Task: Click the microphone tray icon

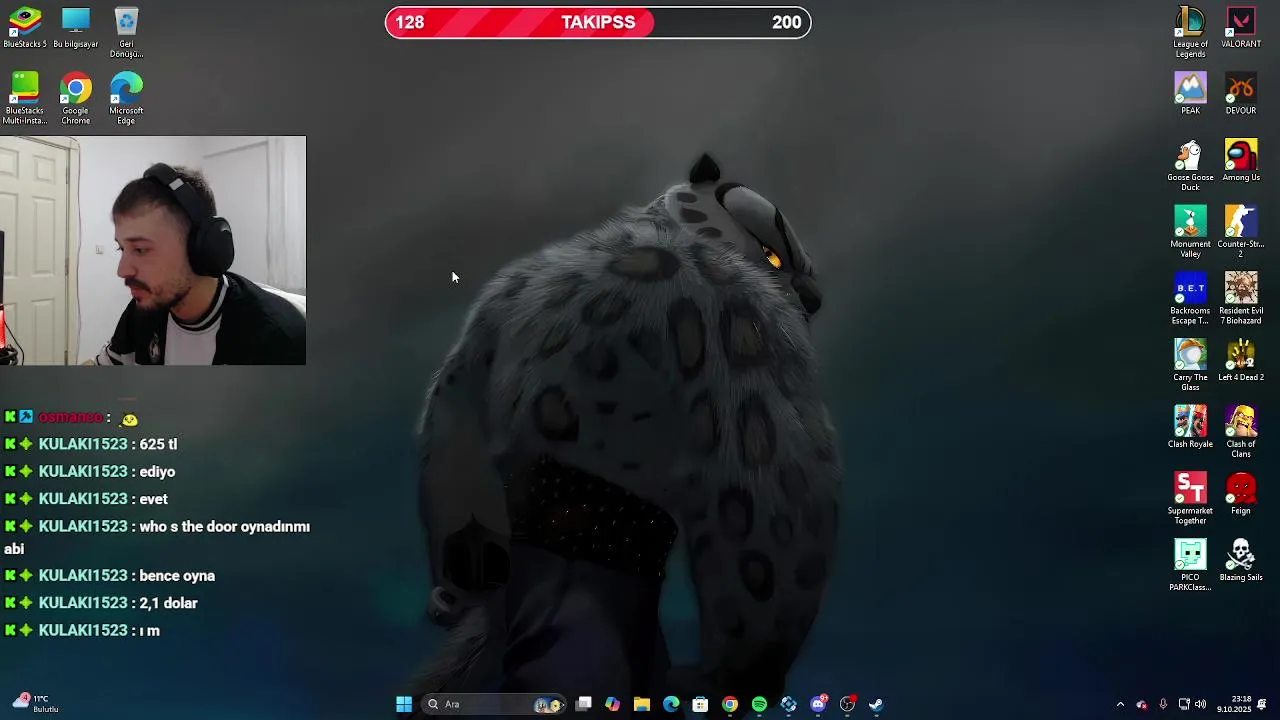Action: [1163, 704]
